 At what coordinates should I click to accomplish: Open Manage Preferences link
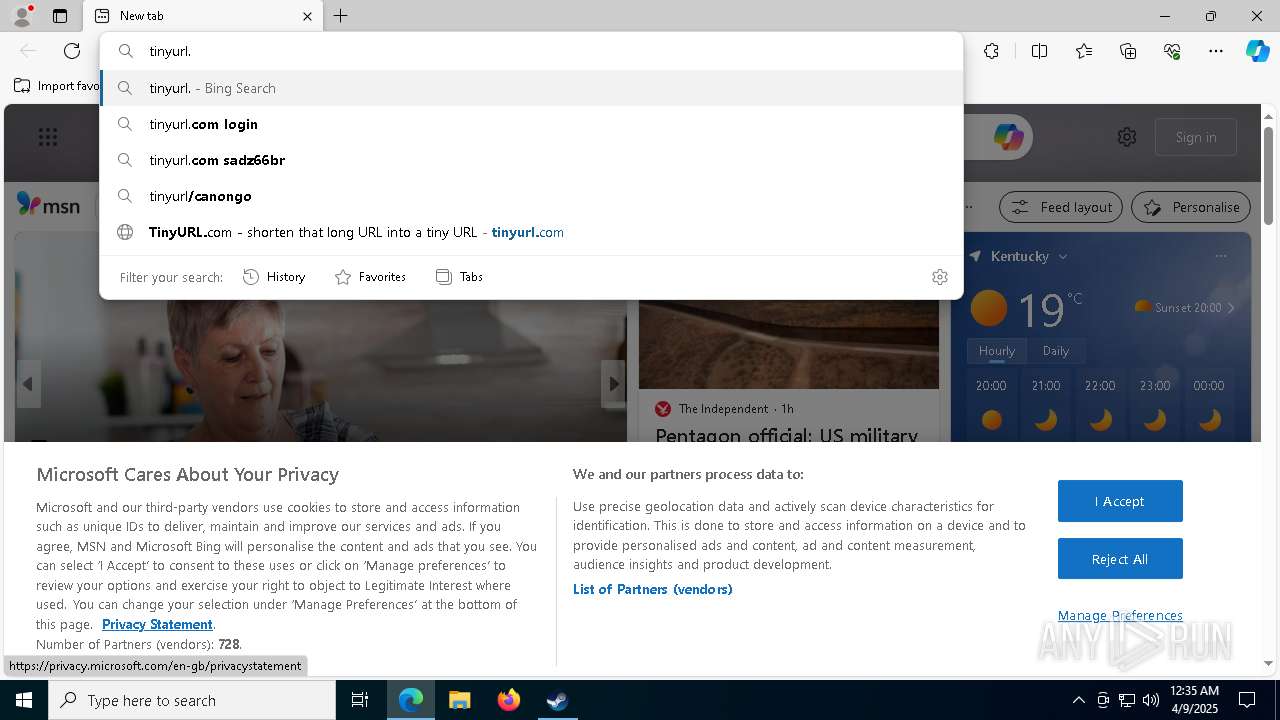1120,615
